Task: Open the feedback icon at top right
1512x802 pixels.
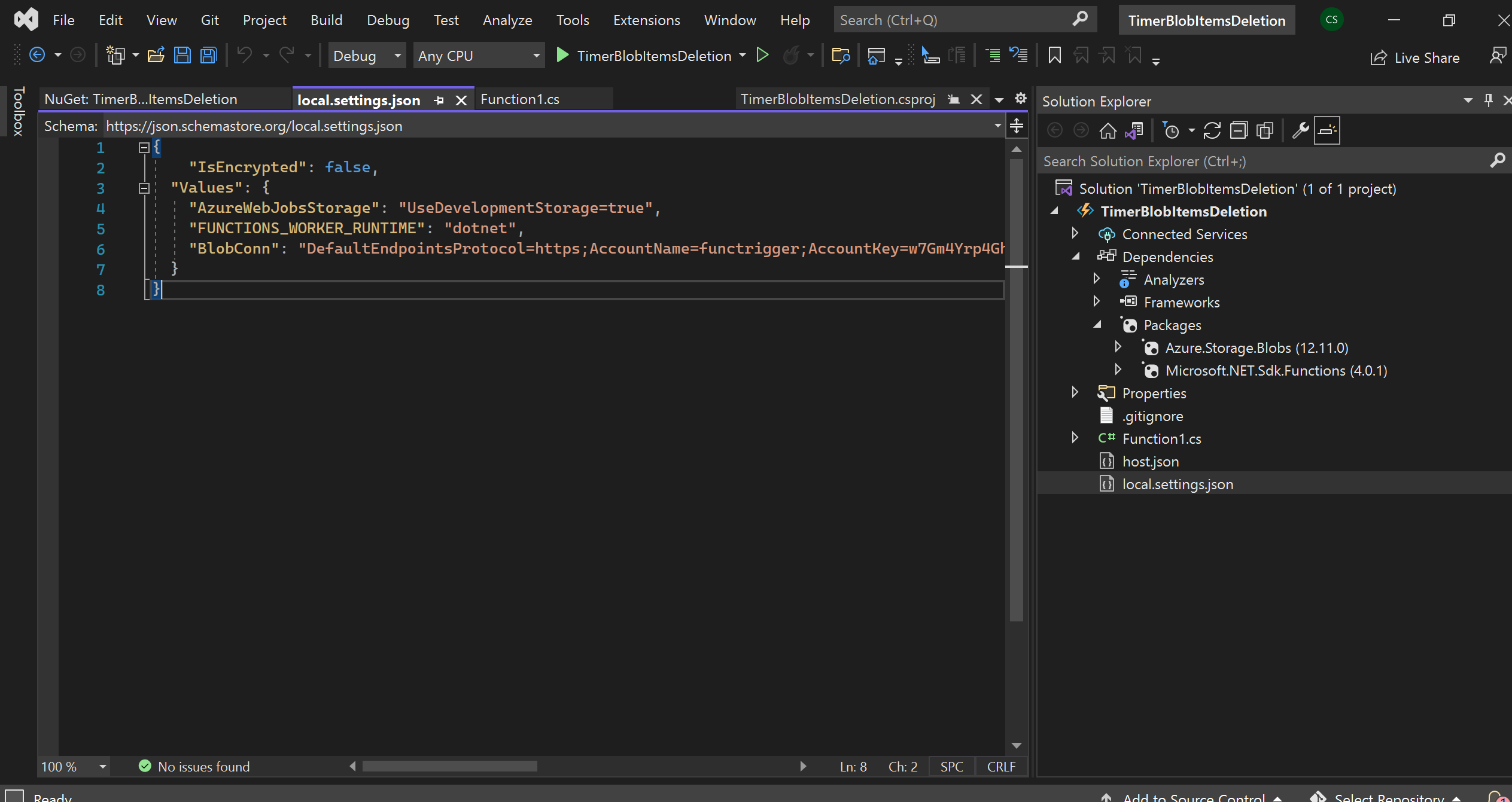Action: point(1498,56)
